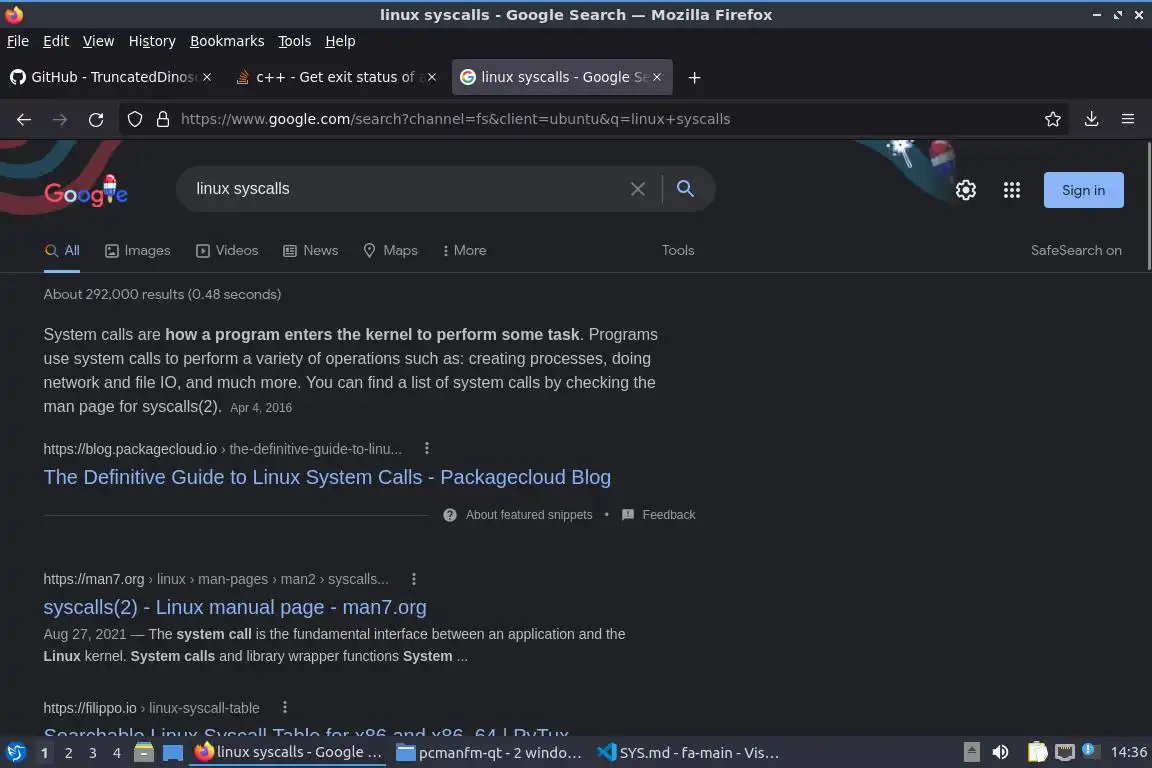Reload the current page
The width and height of the screenshot is (1152, 768).
click(96, 119)
